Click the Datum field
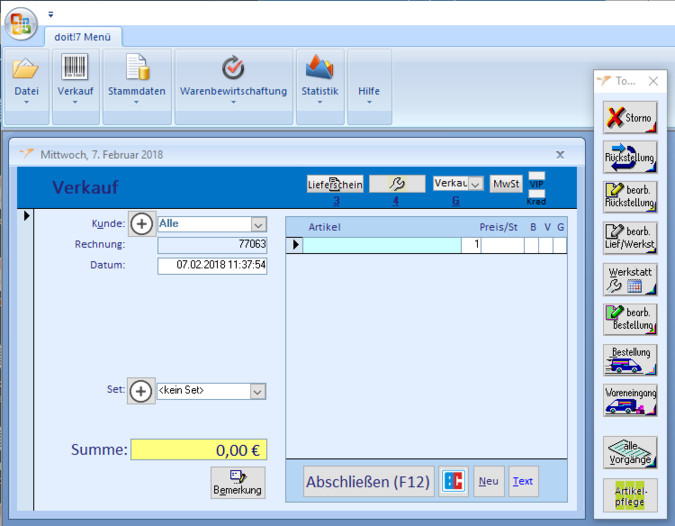This screenshot has width=675, height=526. tap(212, 266)
